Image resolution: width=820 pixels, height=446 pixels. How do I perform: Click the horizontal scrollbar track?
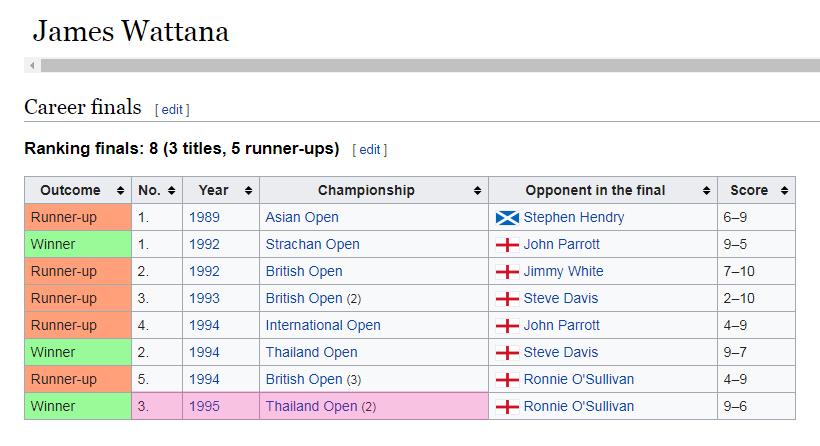point(430,65)
